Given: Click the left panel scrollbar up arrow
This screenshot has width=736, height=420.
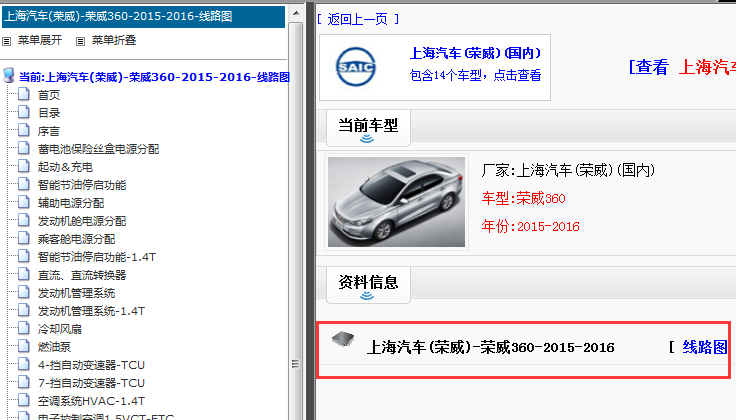Looking at the screenshot, I should click(296, 13).
